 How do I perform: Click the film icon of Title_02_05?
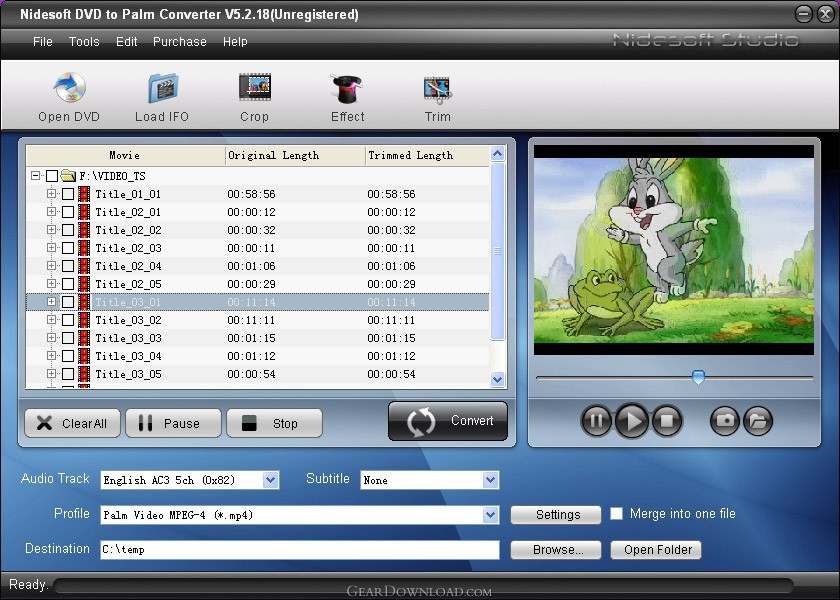(84, 284)
